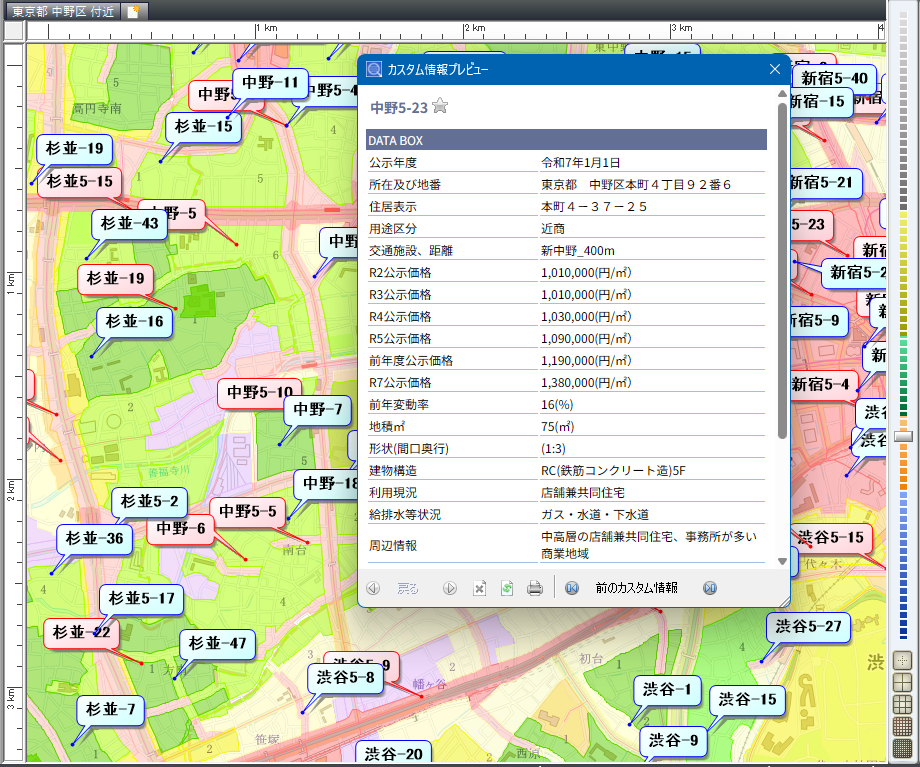The image size is (920, 767).
Task: Move the zoom level slider handle
Action: pyautogui.click(x=904, y=437)
